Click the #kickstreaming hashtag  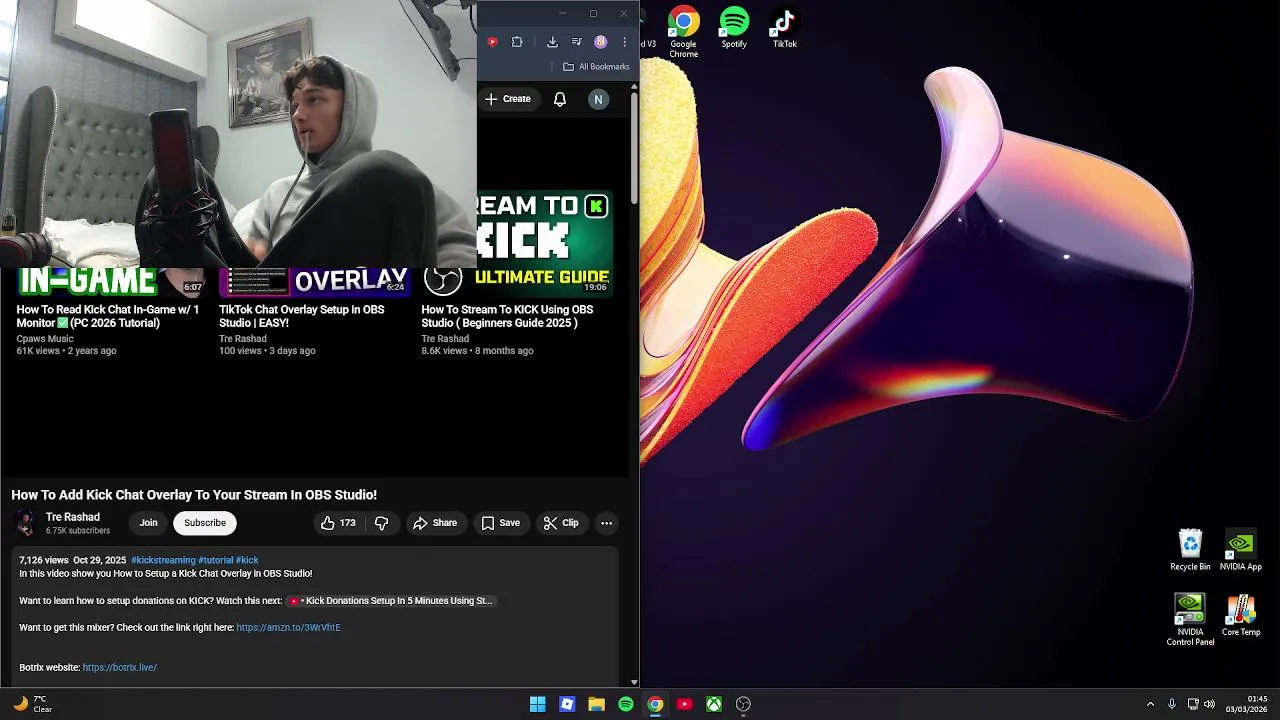[163, 560]
